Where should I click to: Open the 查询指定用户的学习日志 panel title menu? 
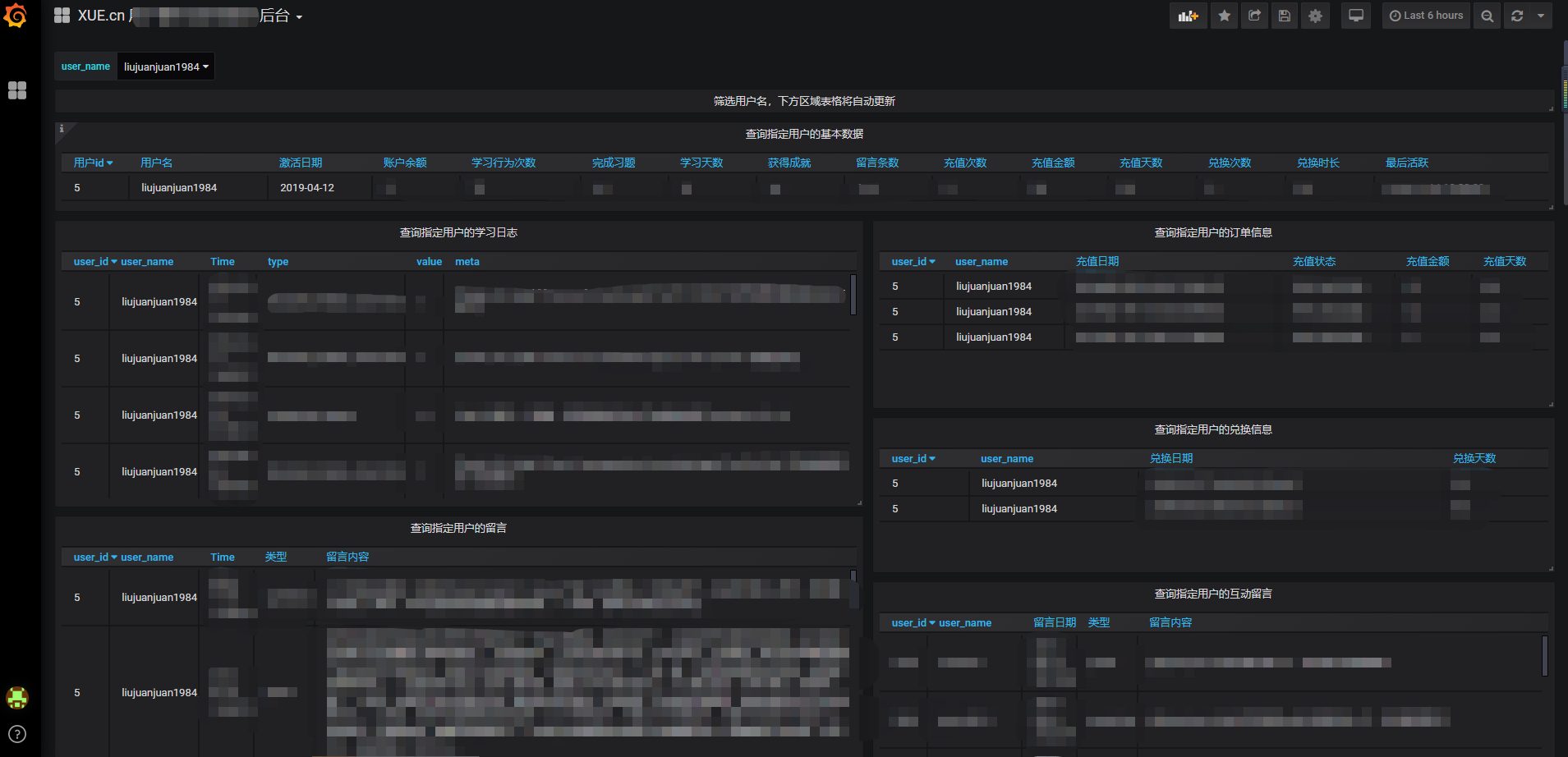click(458, 232)
